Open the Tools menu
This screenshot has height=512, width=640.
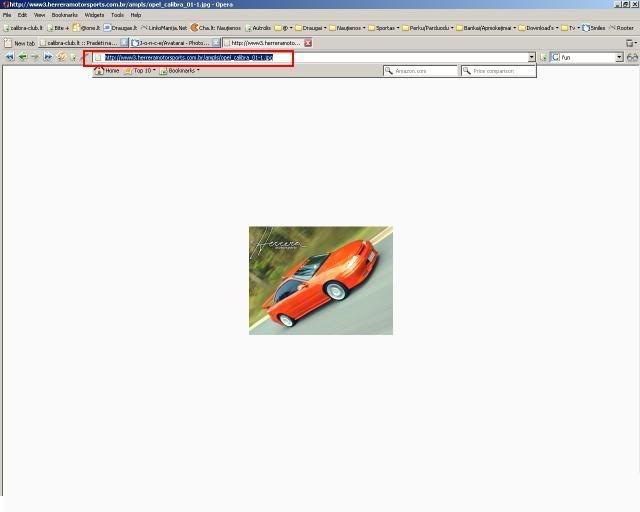[117, 15]
